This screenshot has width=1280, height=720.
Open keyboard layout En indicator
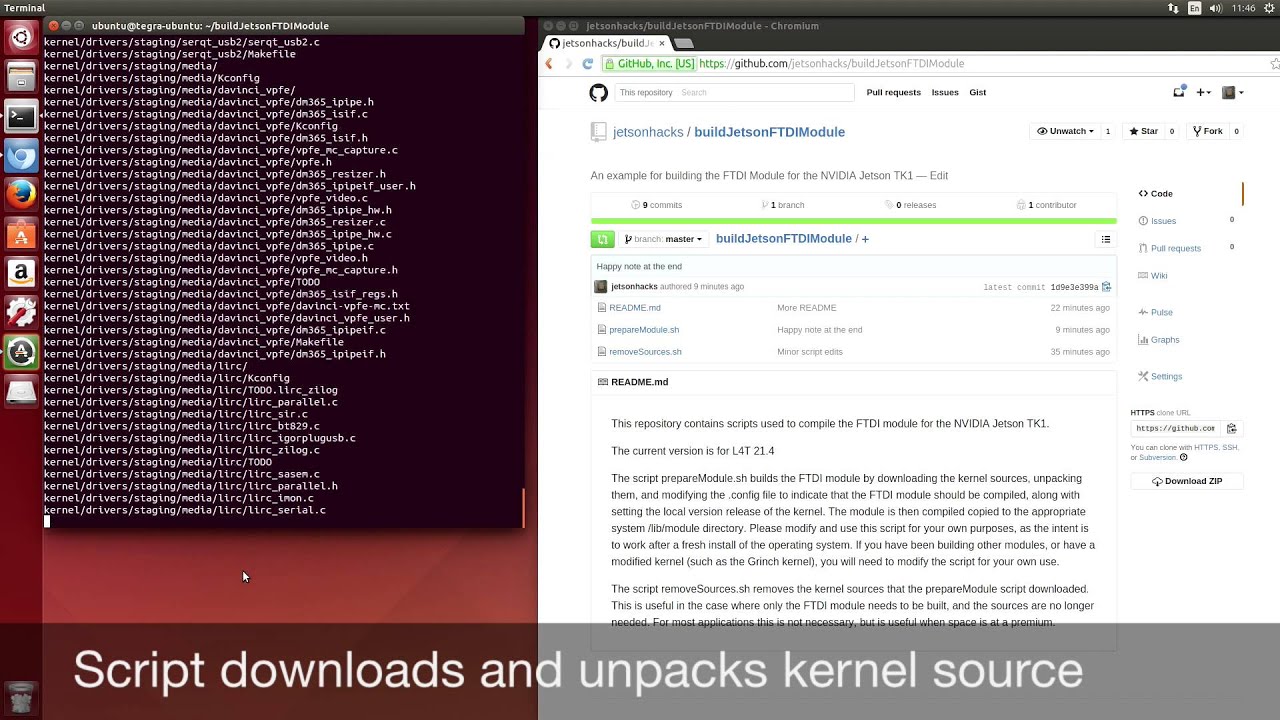(x=1194, y=8)
